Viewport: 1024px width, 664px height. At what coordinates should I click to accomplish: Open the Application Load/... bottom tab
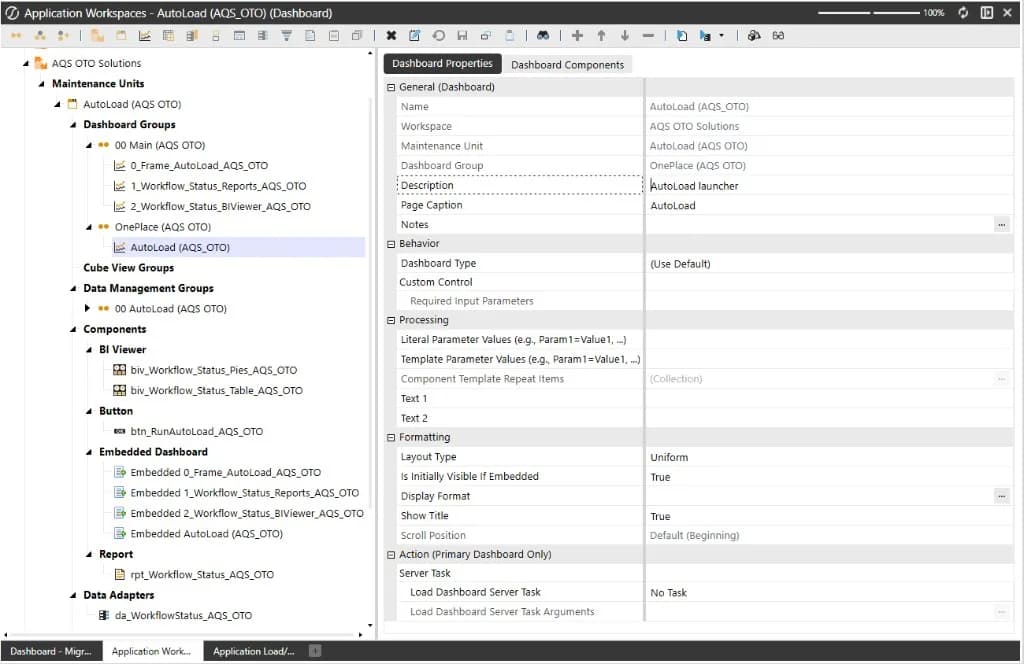(x=253, y=651)
